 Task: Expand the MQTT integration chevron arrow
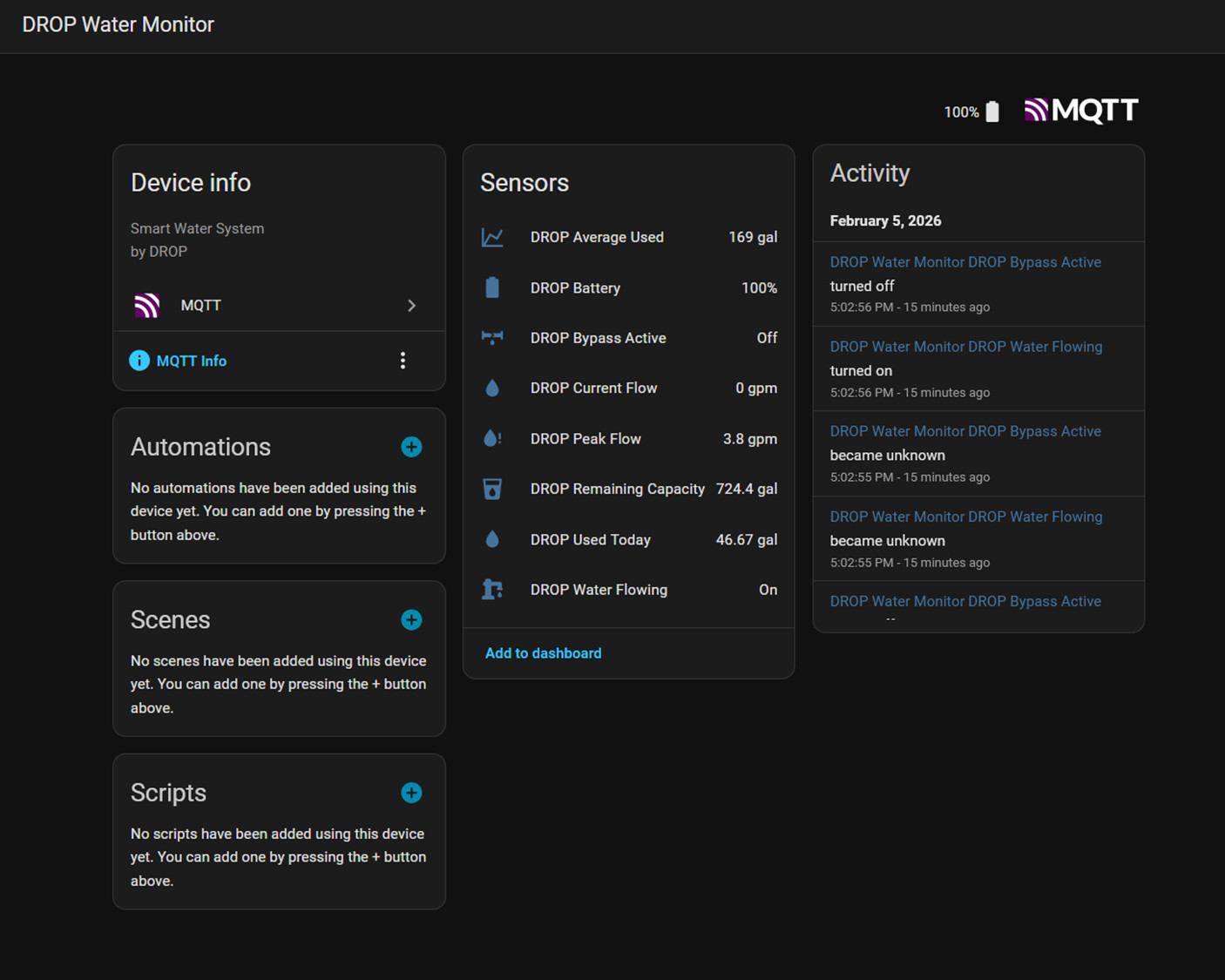coord(411,306)
